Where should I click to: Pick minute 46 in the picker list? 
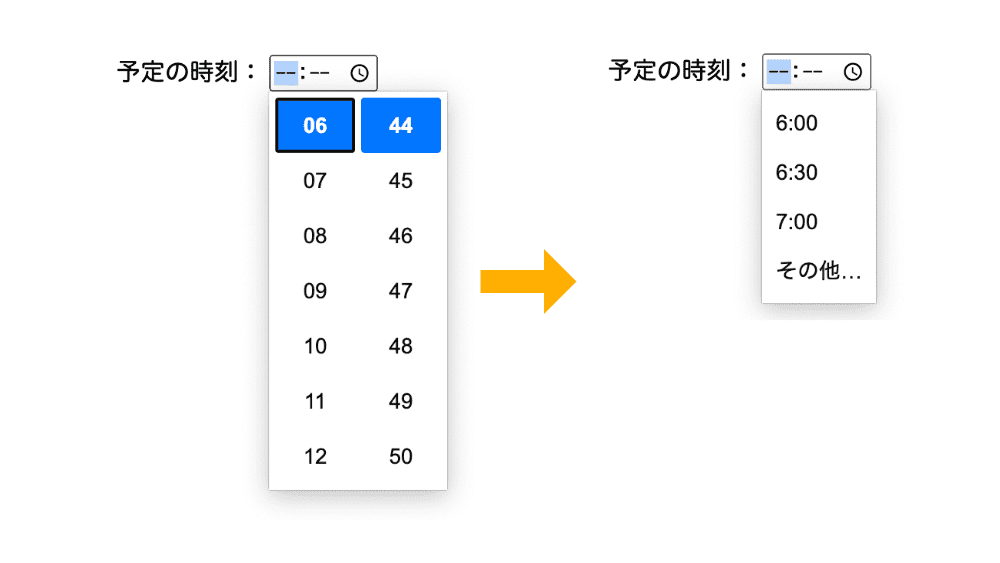click(x=401, y=236)
